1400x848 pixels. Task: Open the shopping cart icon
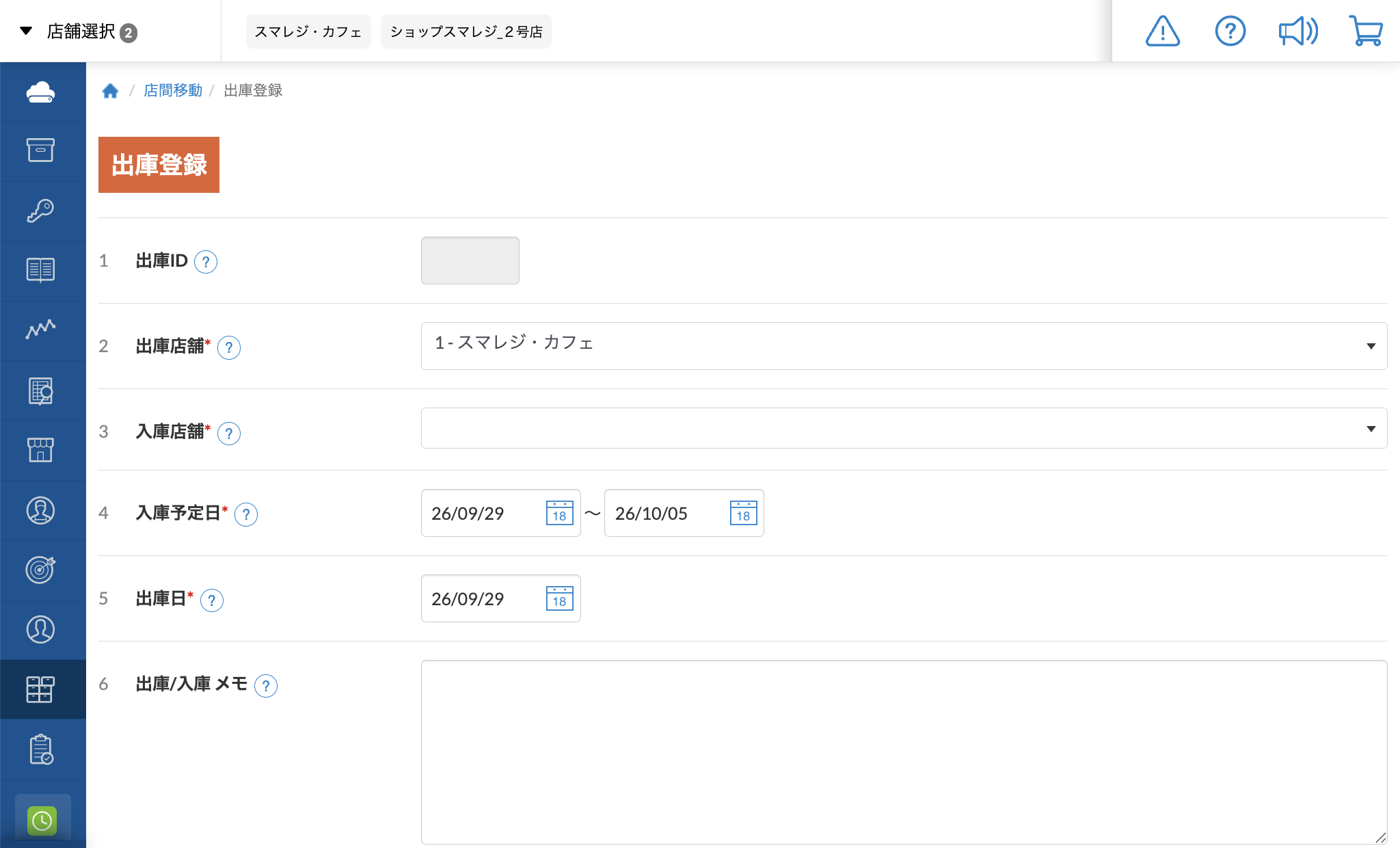click(1366, 31)
